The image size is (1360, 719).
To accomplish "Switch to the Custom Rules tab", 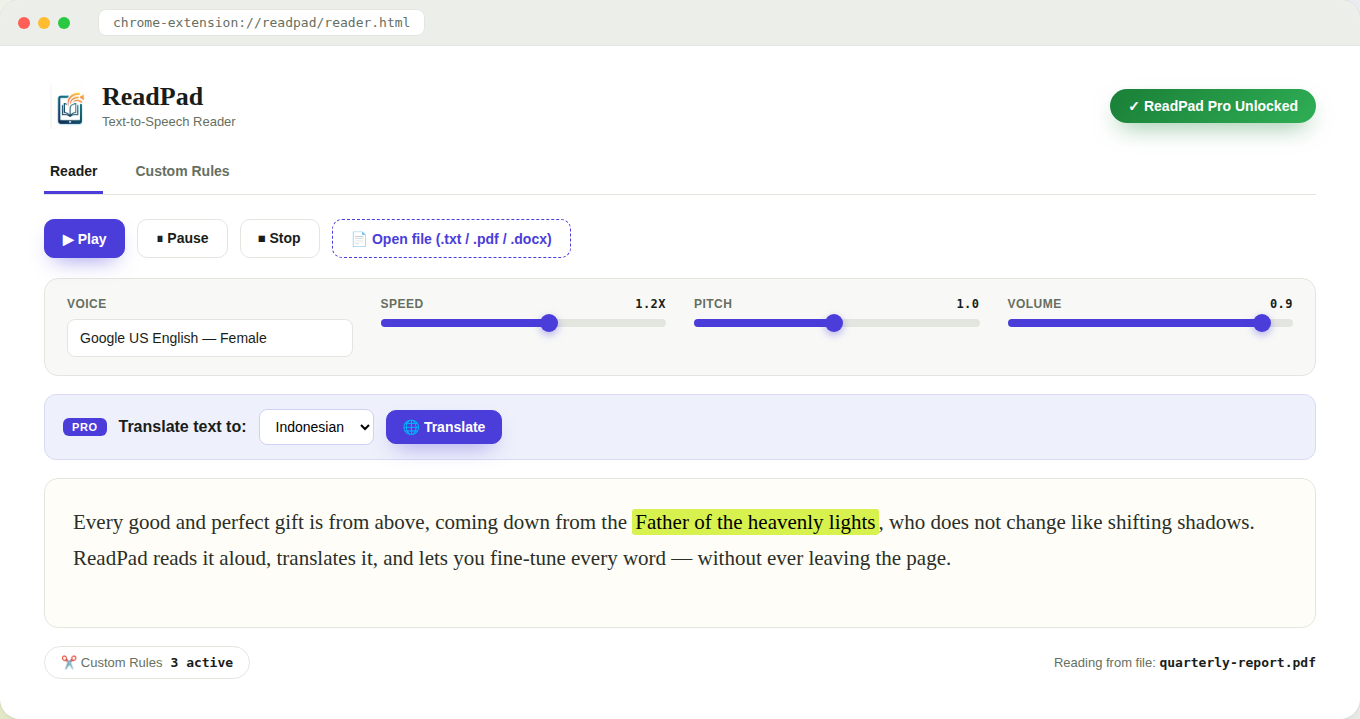I will (182, 171).
